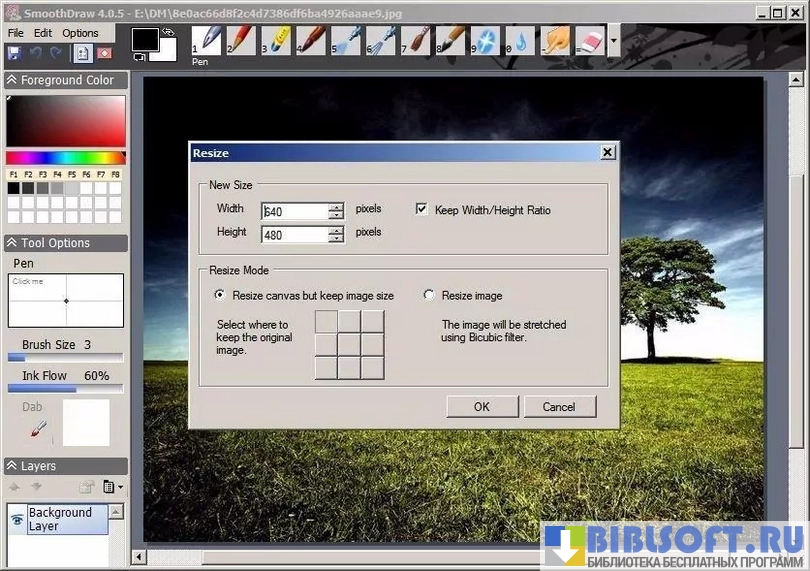Open the layers menu dropdown arrow
The height and width of the screenshot is (571, 810).
120,487
